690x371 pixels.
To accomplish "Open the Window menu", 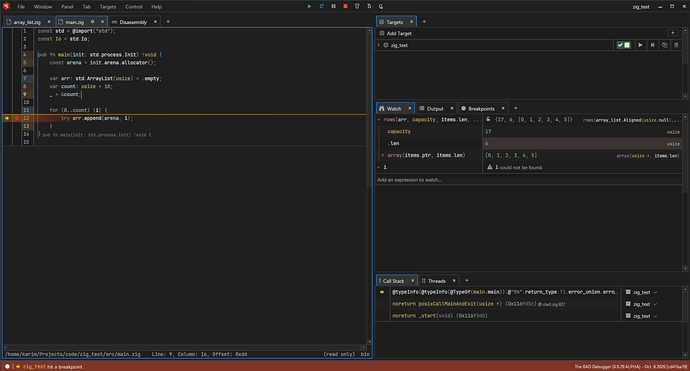I will click(43, 7).
